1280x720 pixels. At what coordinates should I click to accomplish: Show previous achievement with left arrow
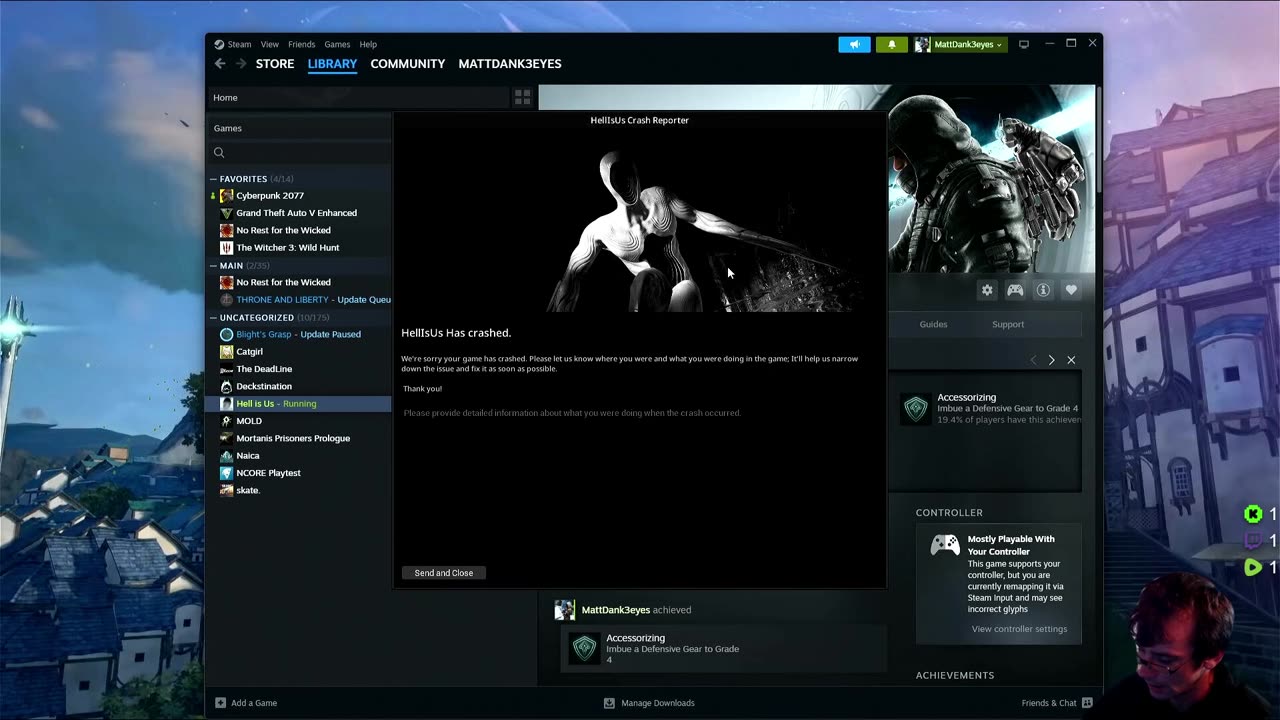click(x=1033, y=360)
